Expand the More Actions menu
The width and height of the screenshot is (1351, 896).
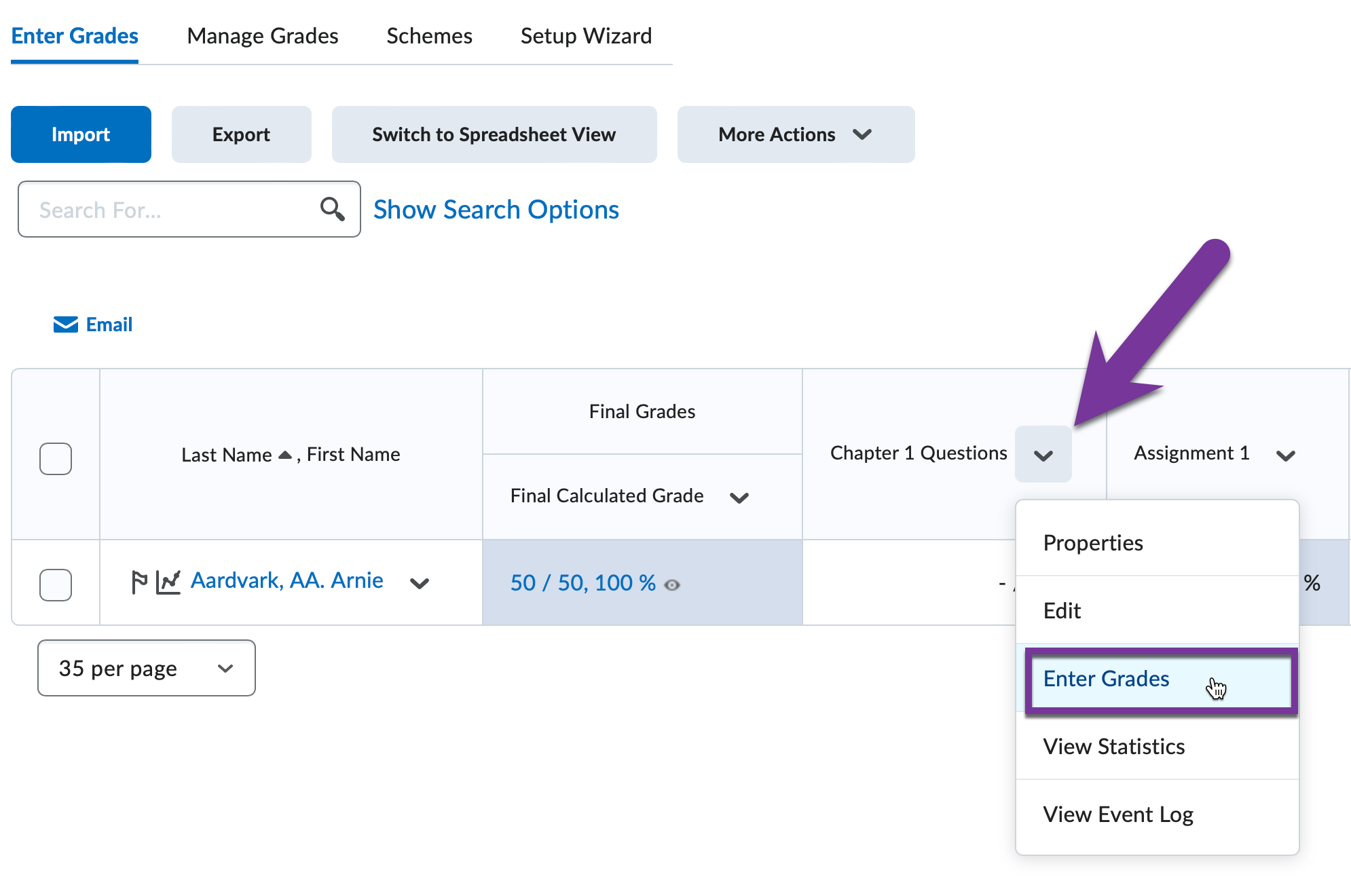point(794,134)
